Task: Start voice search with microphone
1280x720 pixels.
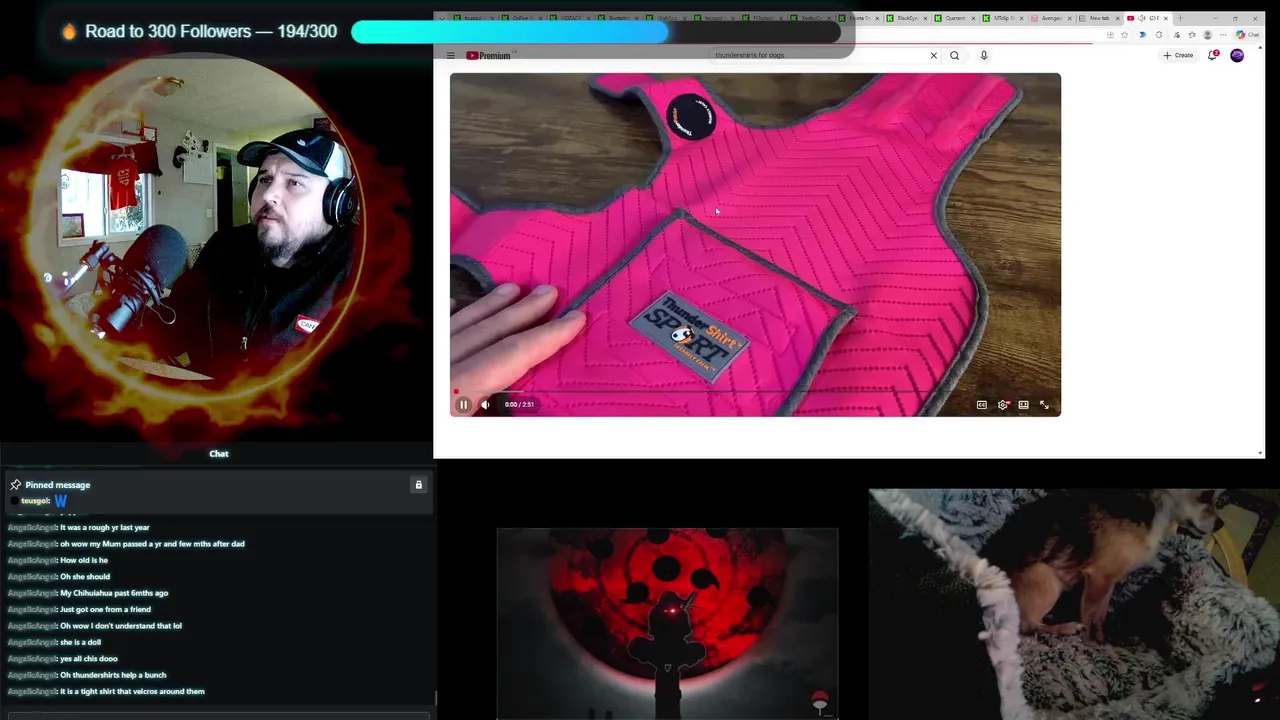Action: click(984, 56)
